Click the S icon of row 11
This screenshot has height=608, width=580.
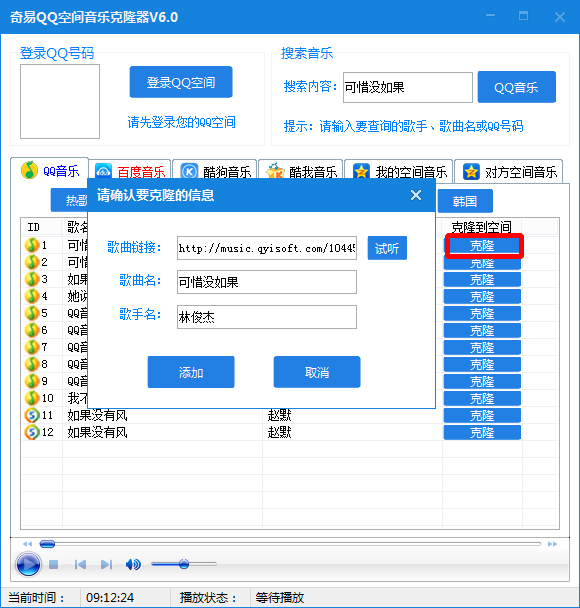[x=32, y=415]
